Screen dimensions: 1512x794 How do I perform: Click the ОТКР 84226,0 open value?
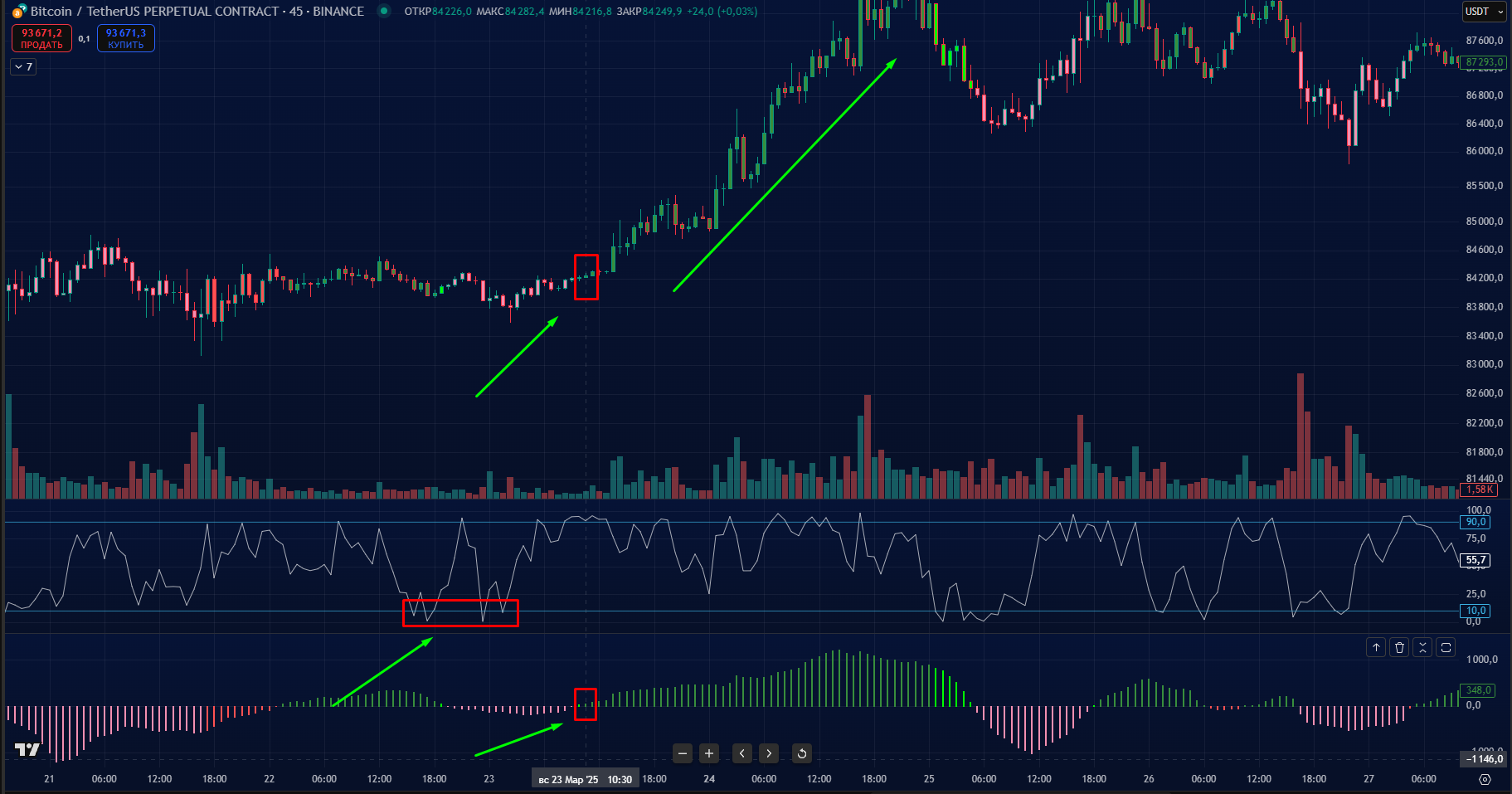click(438, 12)
